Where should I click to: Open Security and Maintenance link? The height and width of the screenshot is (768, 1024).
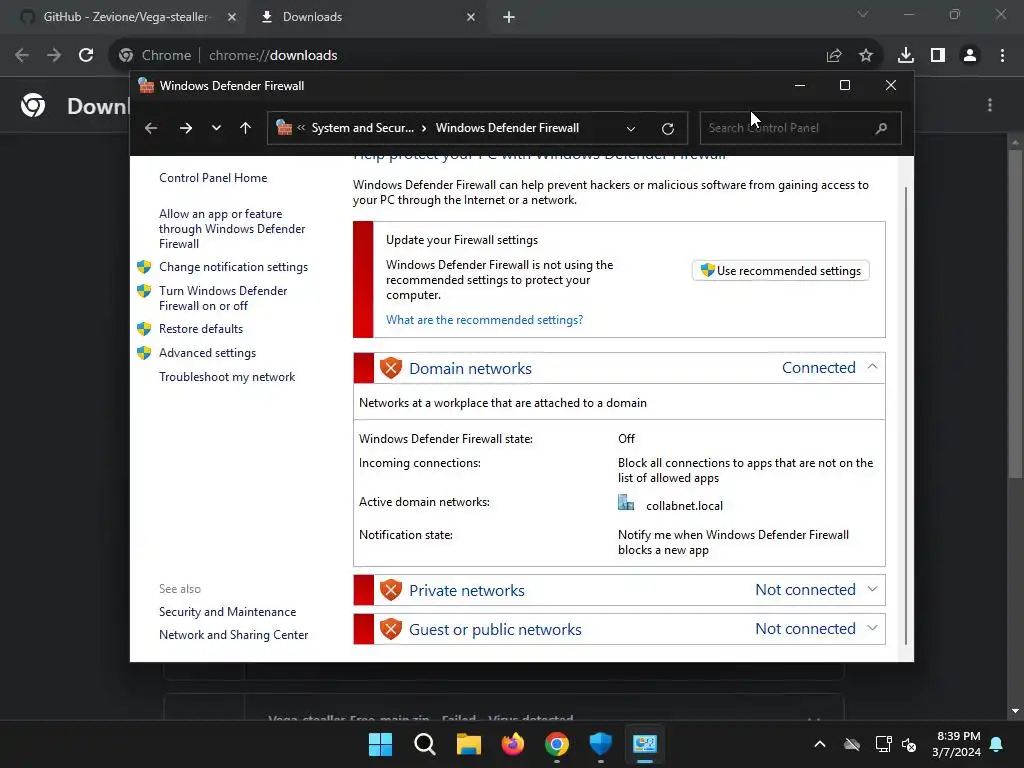pyautogui.click(x=227, y=612)
